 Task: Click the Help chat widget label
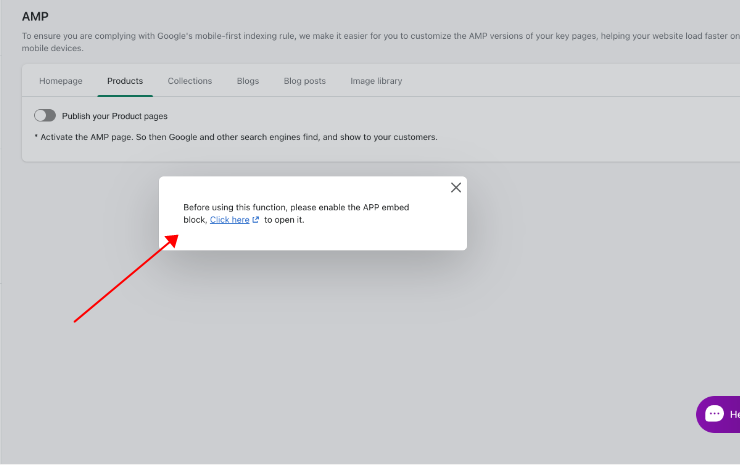pyautogui.click(x=735, y=414)
